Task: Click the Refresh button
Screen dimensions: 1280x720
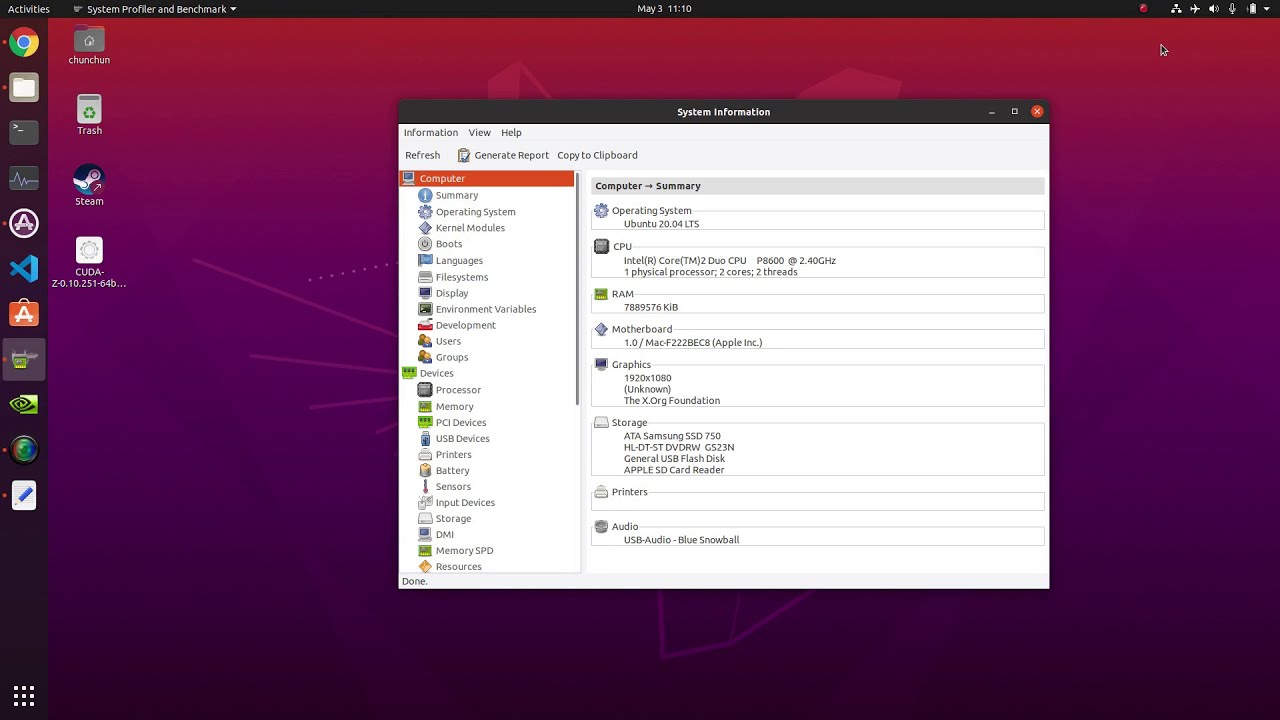Action: (422, 155)
